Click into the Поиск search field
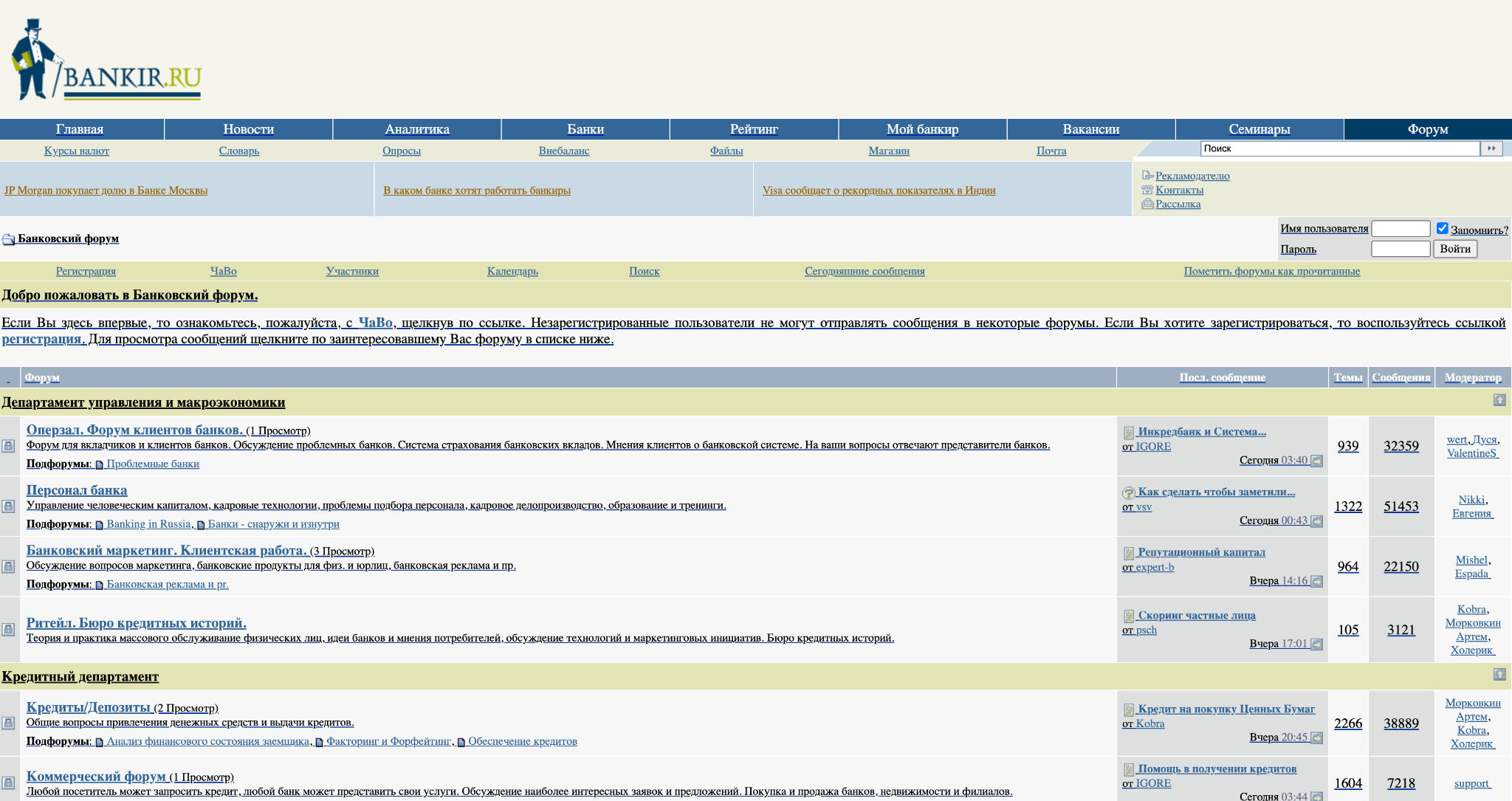The width and height of the screenshot is (1512, 801). click(x=1339, y=148)
